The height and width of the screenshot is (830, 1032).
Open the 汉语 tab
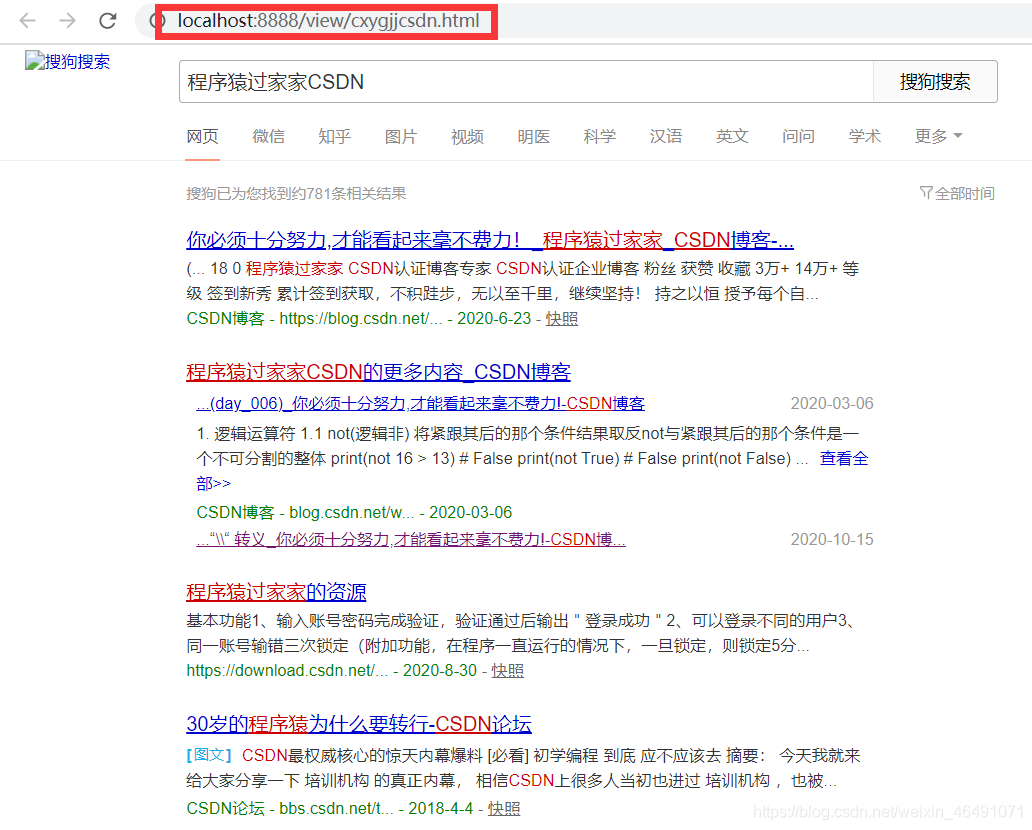pyautogui.click(x=666, y=136)
